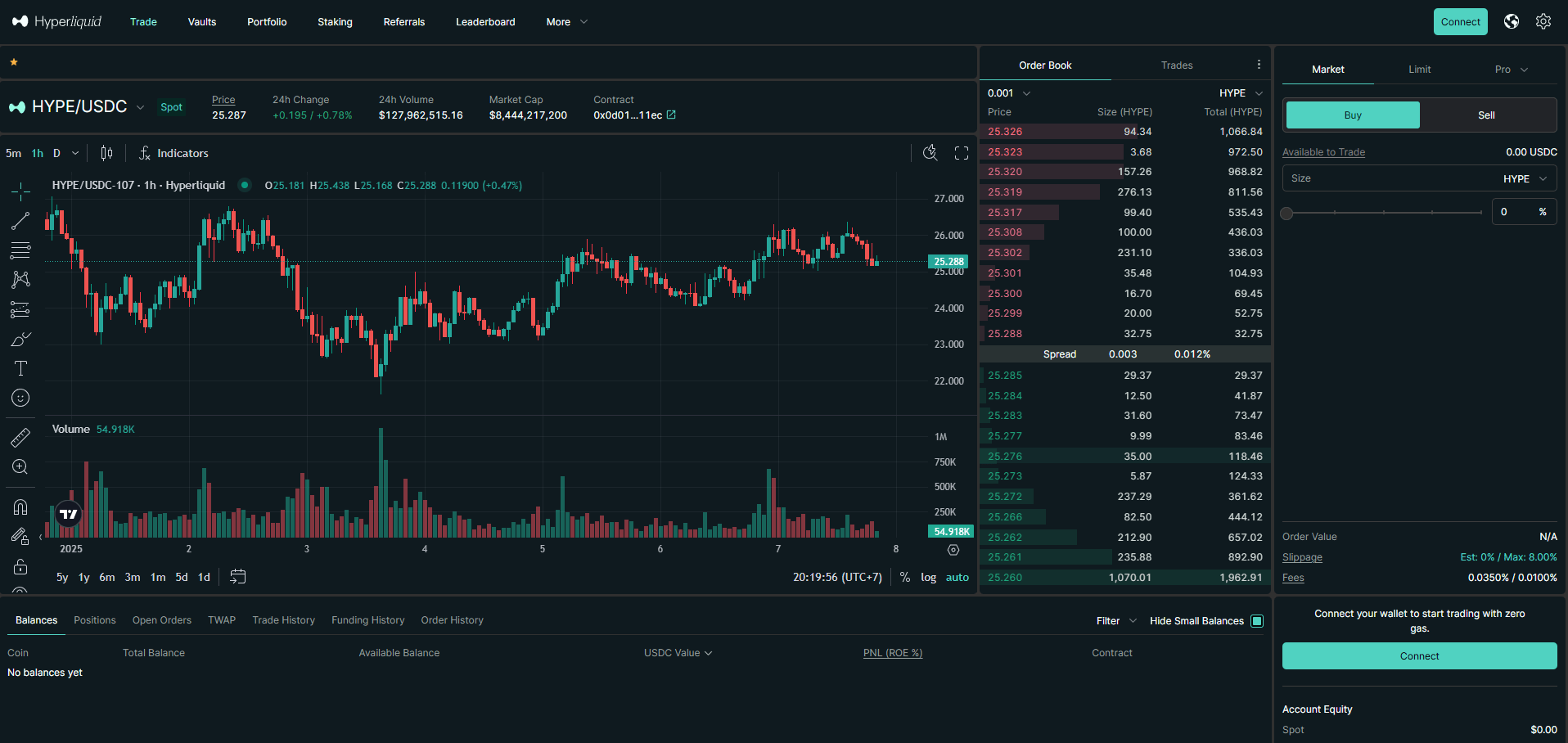Viewport: 1568px width, 743px height.
Task: Open the contract external link icon
Action: [671, 115]
